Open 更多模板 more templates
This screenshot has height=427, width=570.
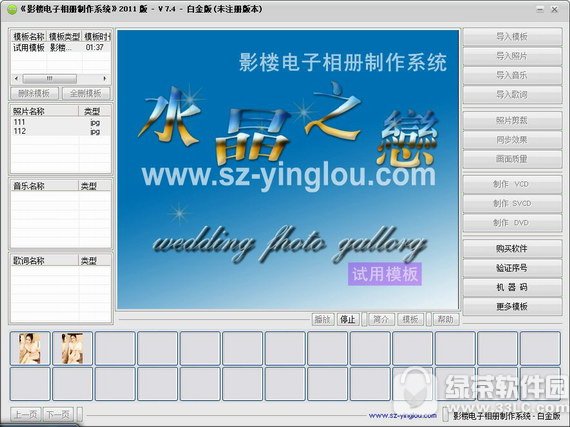click(512, 307)
